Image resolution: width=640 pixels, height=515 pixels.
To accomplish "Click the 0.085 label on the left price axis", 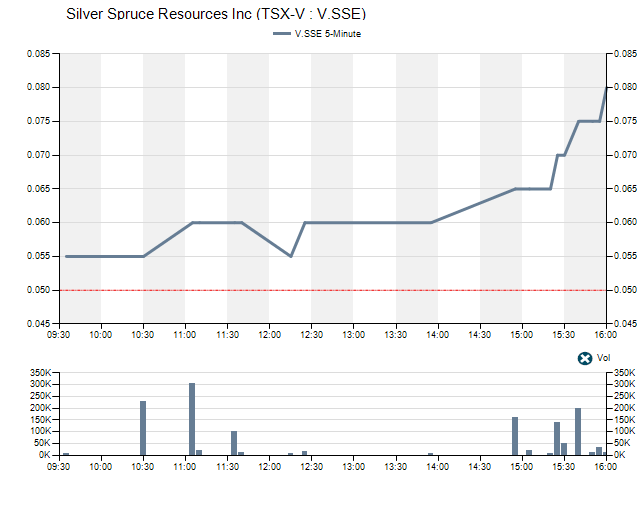I will point(37,54).
